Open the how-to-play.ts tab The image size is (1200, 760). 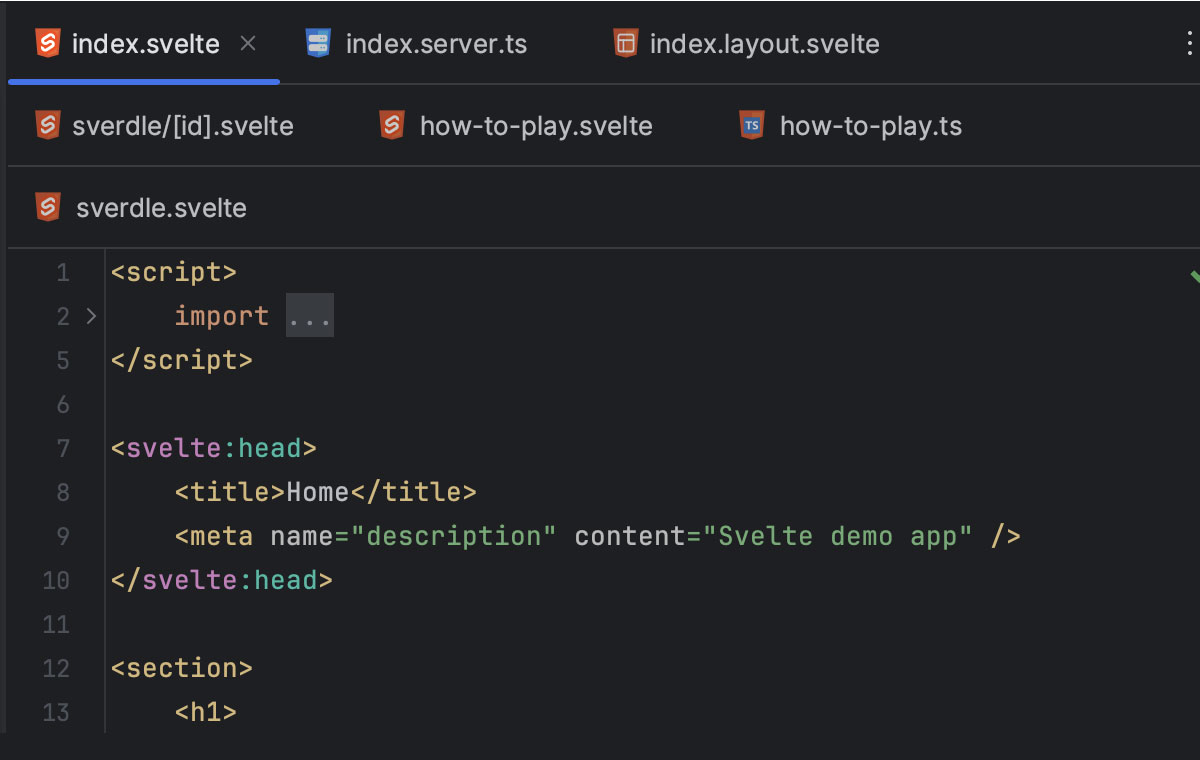click(850, 126)
